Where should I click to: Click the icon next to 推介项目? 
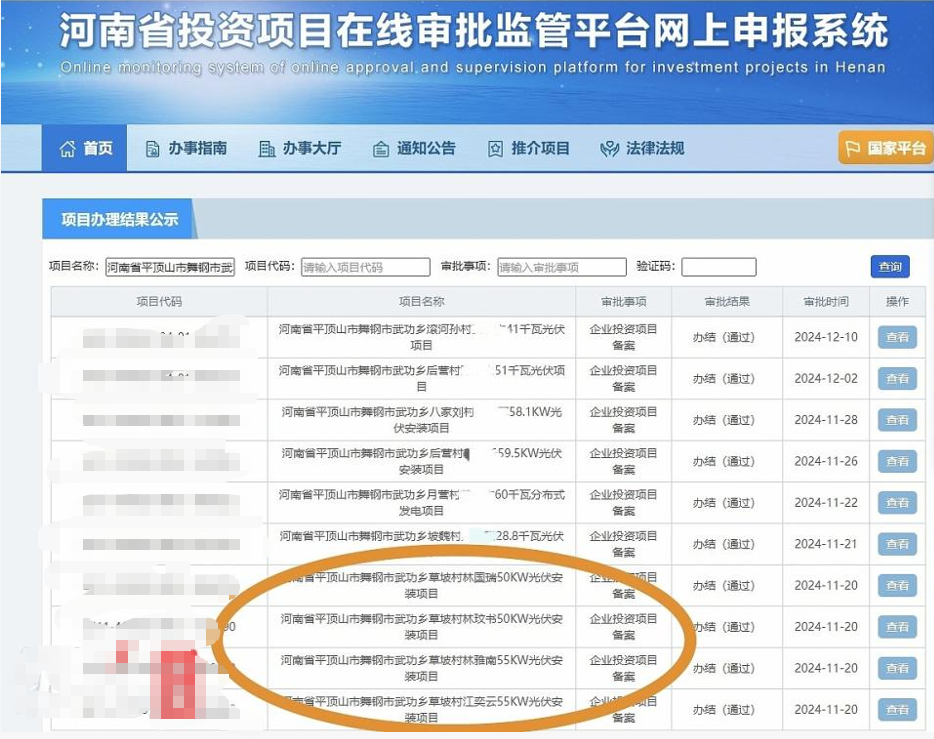494,148
